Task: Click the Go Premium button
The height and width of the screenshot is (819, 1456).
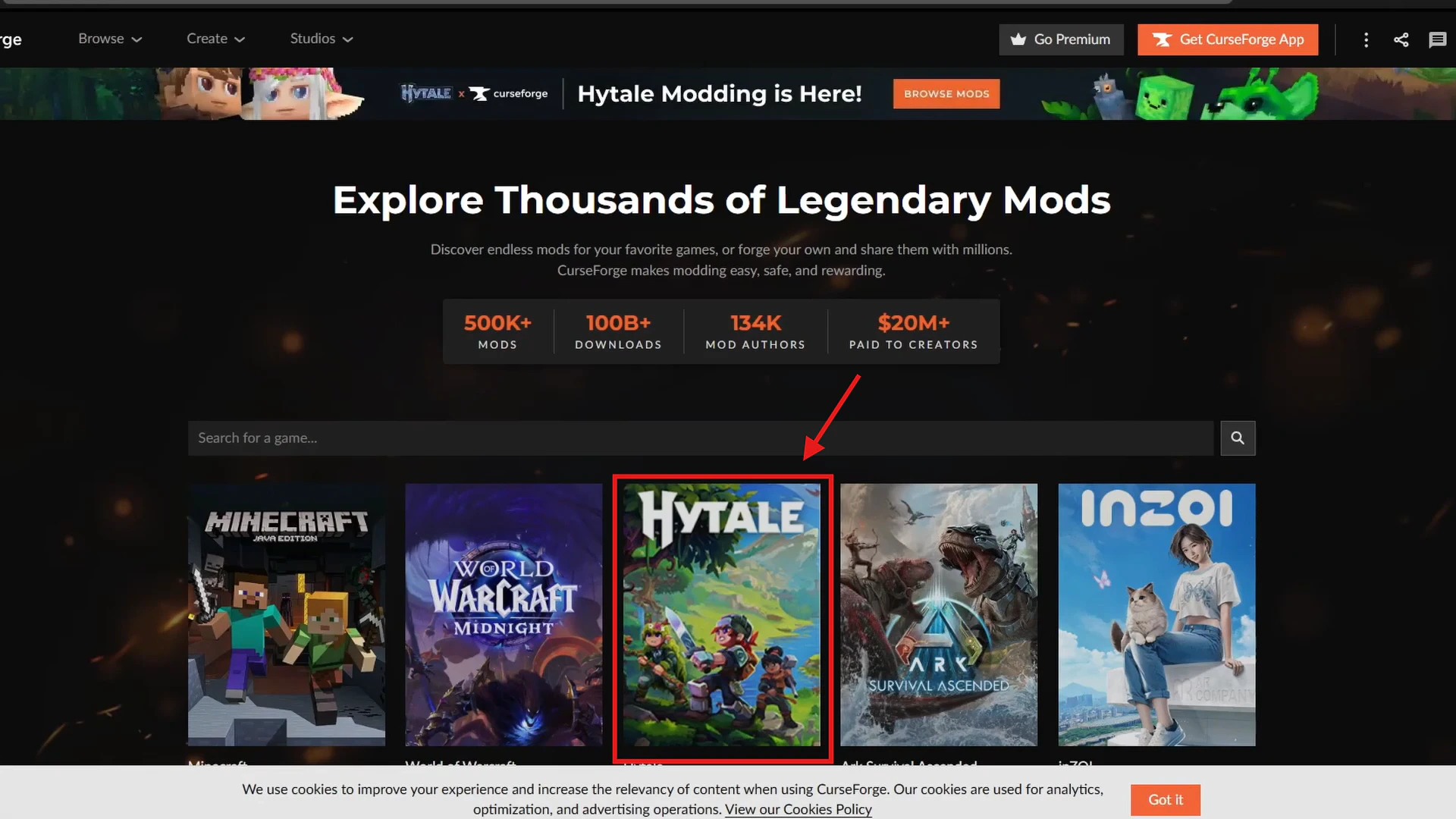Action: (x=1061, y=39)
